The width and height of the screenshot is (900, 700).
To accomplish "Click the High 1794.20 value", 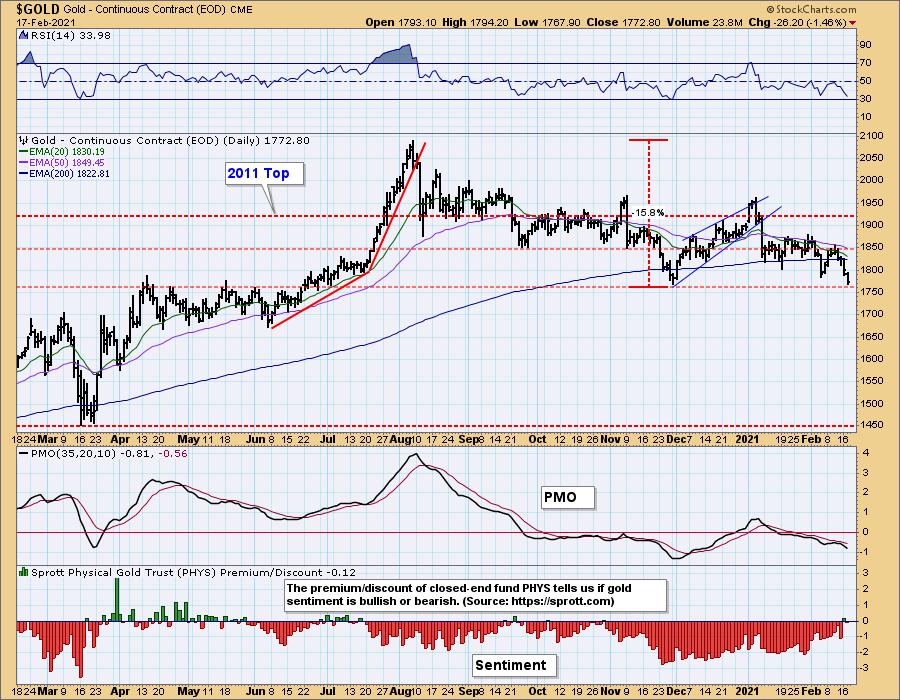I will coord(476,22).
